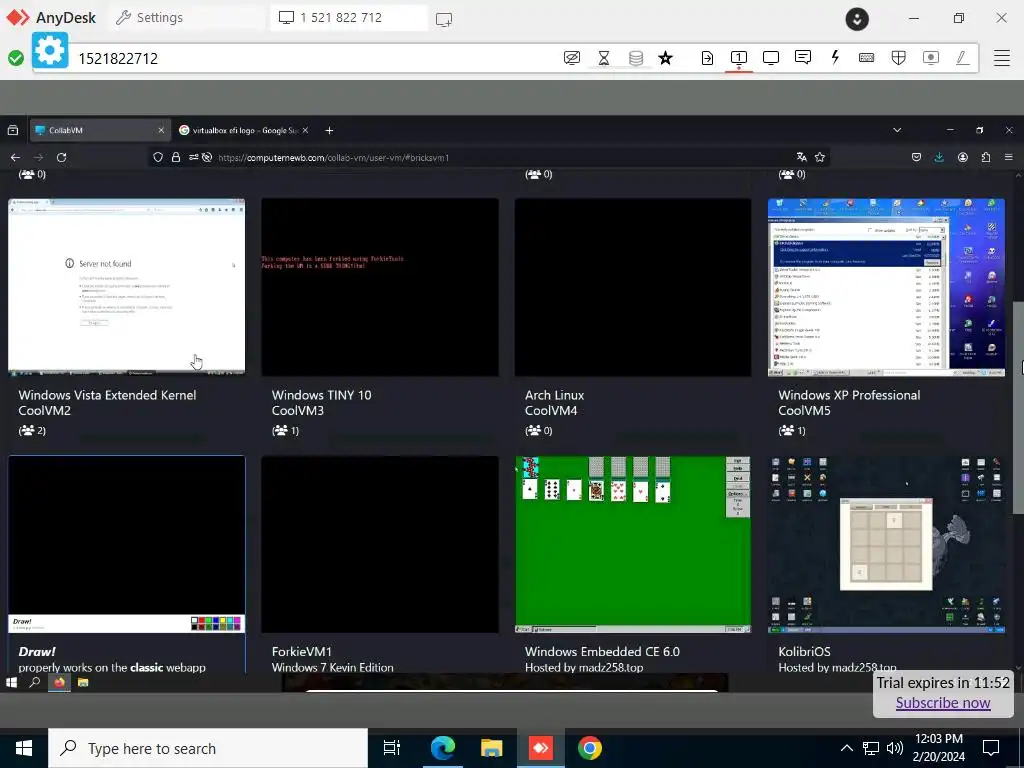Viewport: 1024px width, 768px height.
Task: Show hidden system tray icons chevron
Action: [846, 748]
